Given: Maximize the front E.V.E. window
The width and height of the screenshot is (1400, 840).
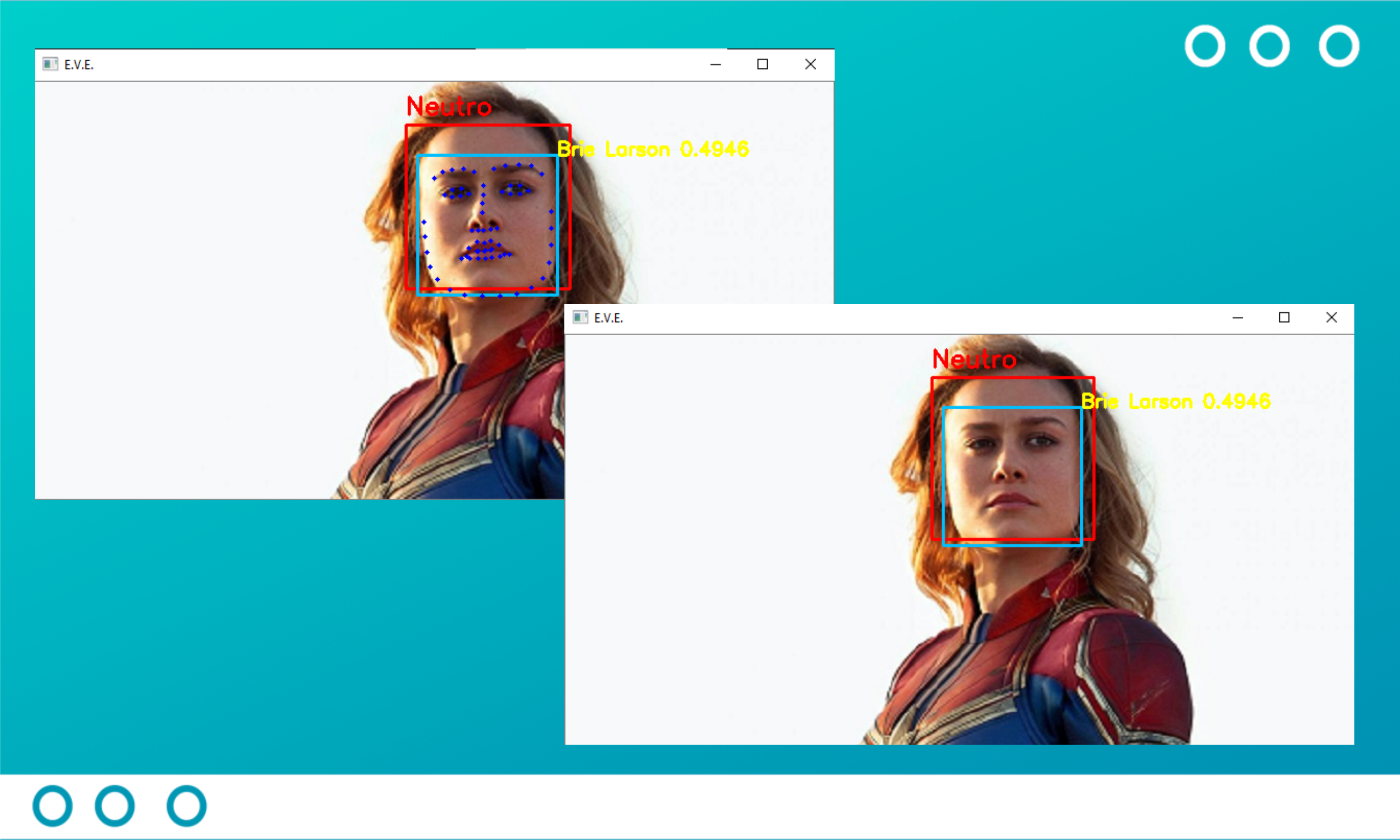Looking at the screenshot, I should click(1285, 318).
